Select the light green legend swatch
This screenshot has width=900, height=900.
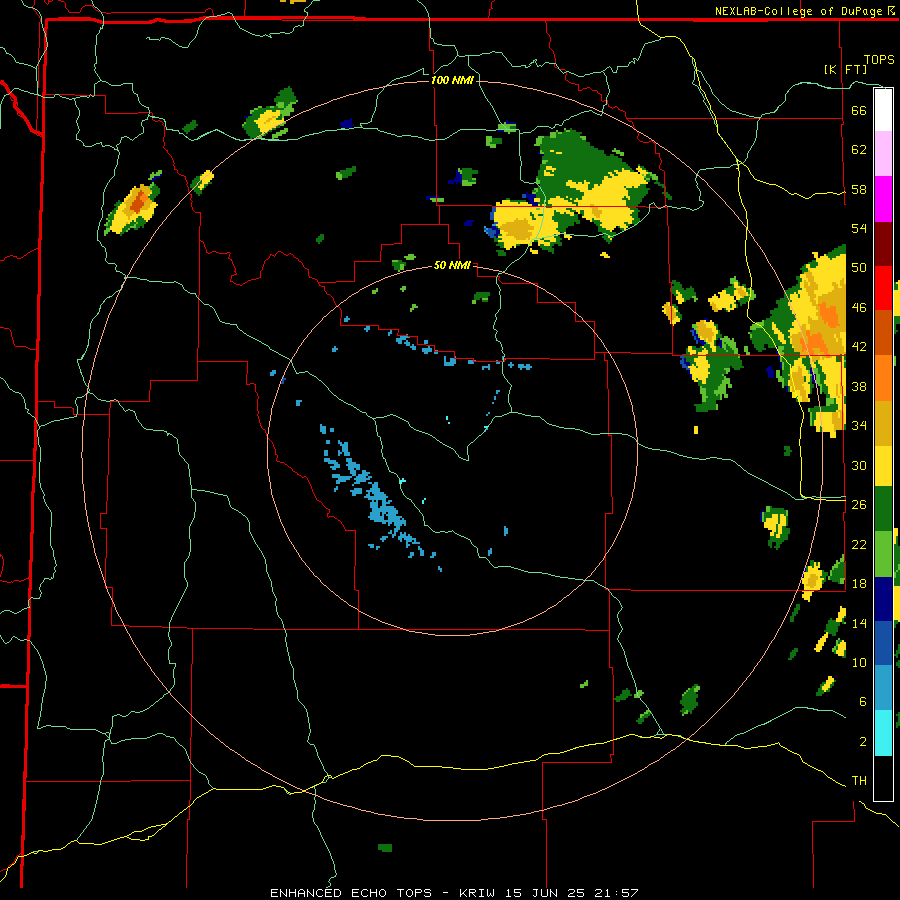tap(883, 553)
